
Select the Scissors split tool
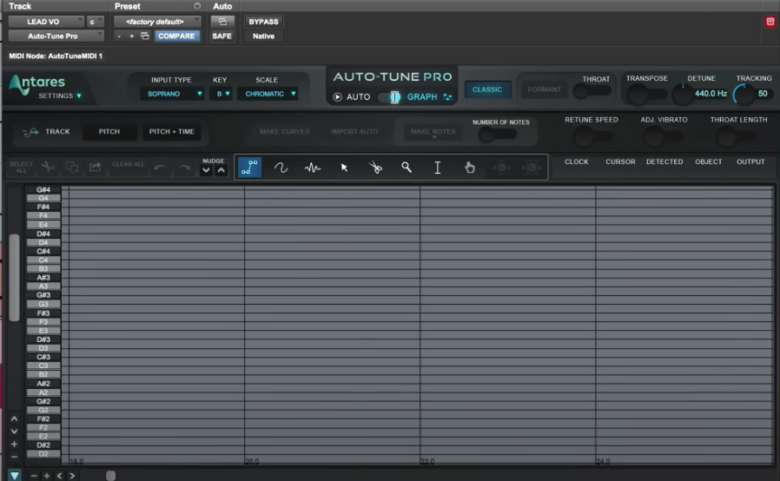pyautogui.click(x=375, y=168)
